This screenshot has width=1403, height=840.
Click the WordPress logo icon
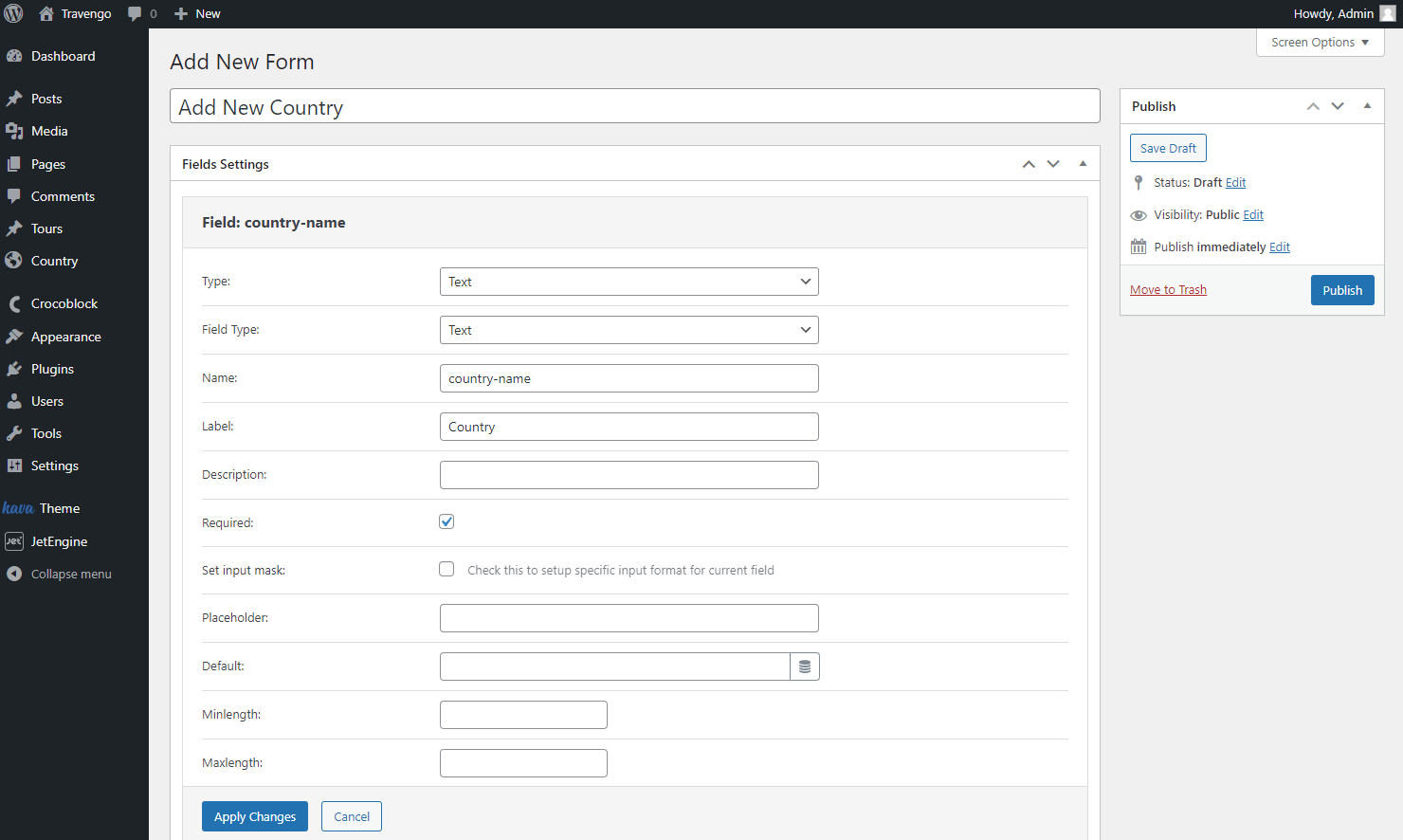click(13, 13)
